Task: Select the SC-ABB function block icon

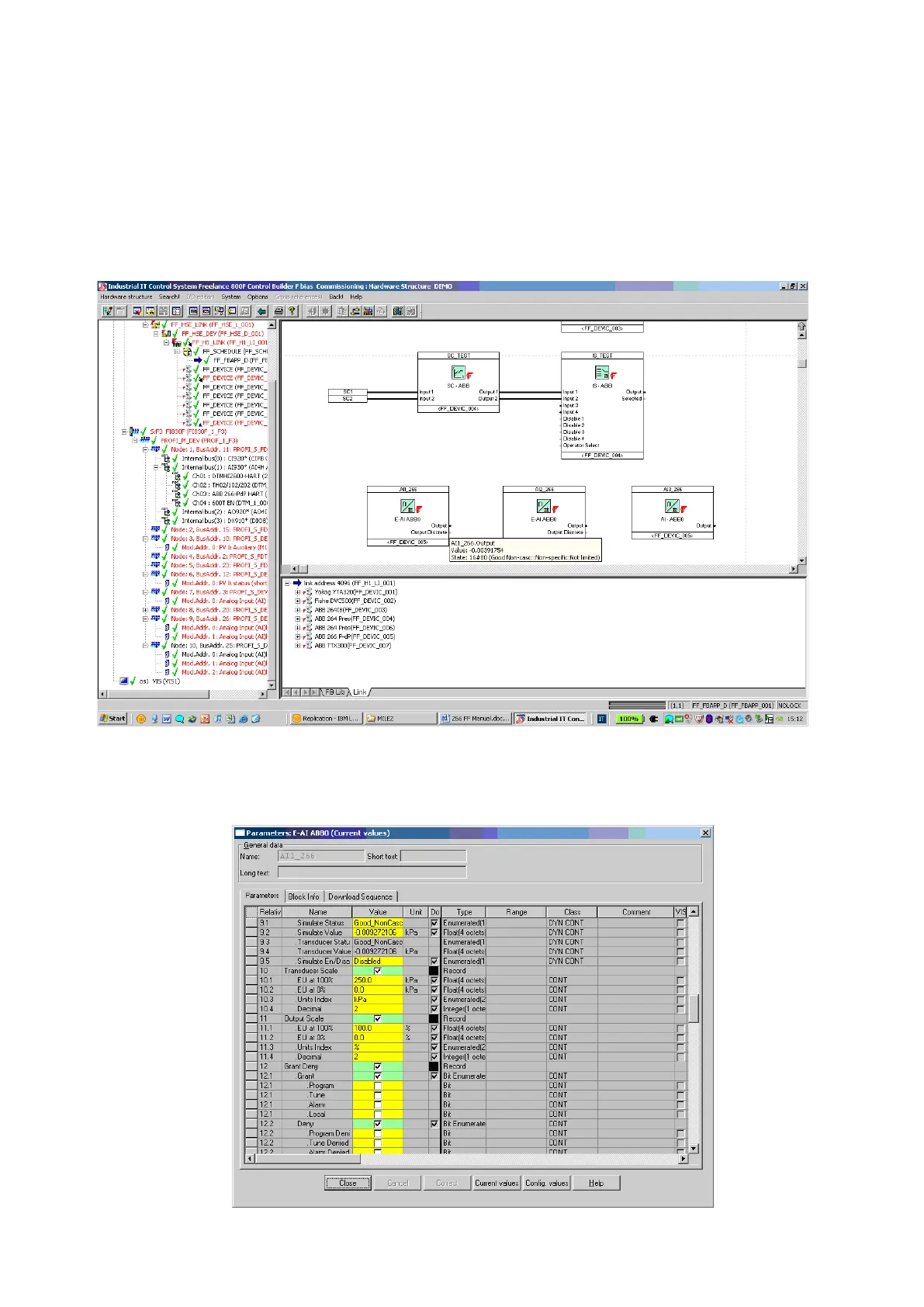Action: 459,373
